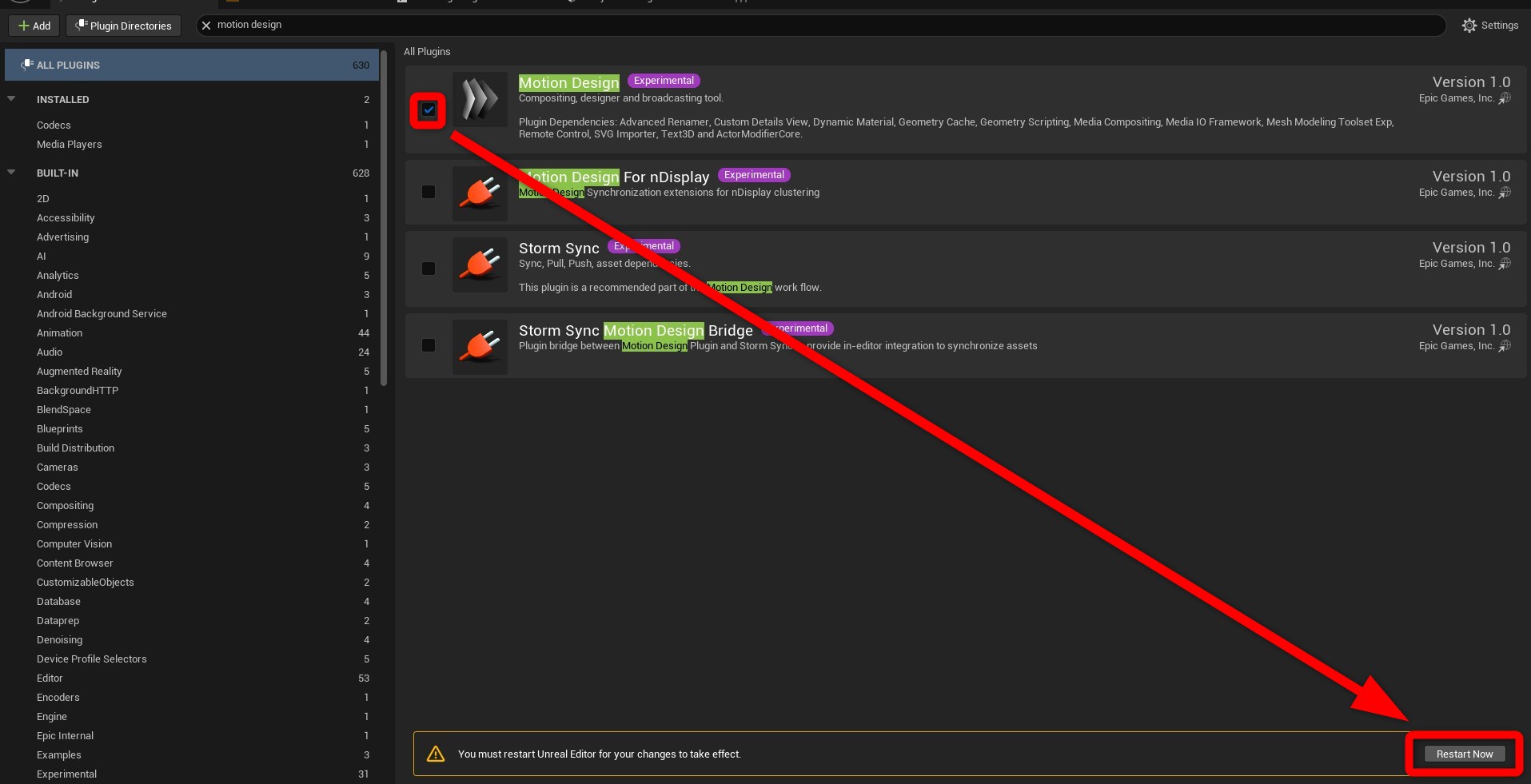The width and height of the screenshot is (1531, 784).
Task: Click the category list scrollbar
Action: 385,217
